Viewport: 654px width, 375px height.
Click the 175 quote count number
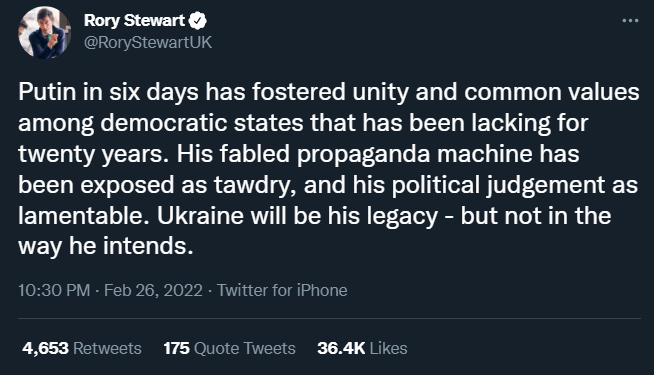click(176, 348)
